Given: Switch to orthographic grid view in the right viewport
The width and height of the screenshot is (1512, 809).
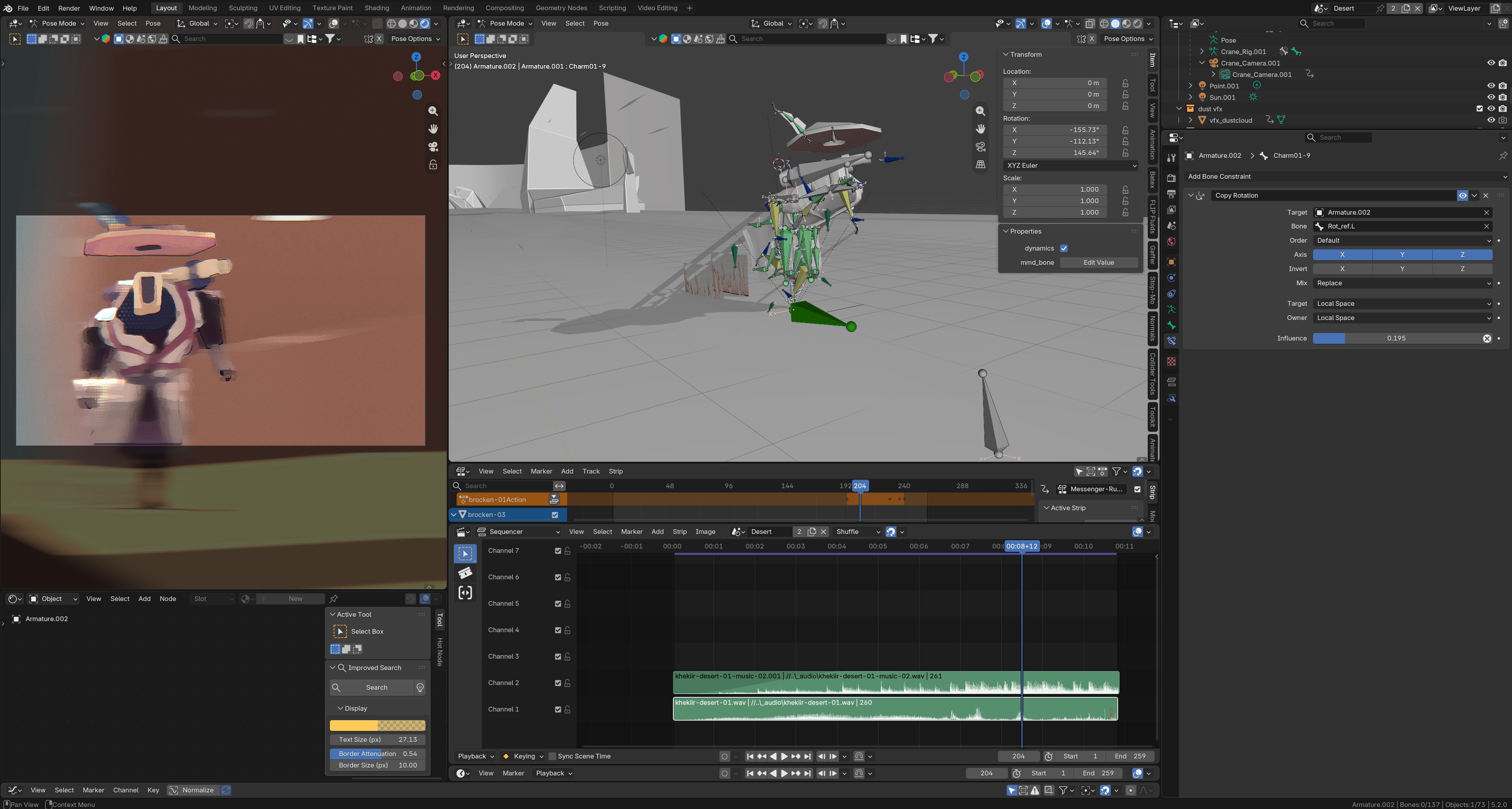Looking at the screenshot, I should pyautogui.click(x=980, y=165).
